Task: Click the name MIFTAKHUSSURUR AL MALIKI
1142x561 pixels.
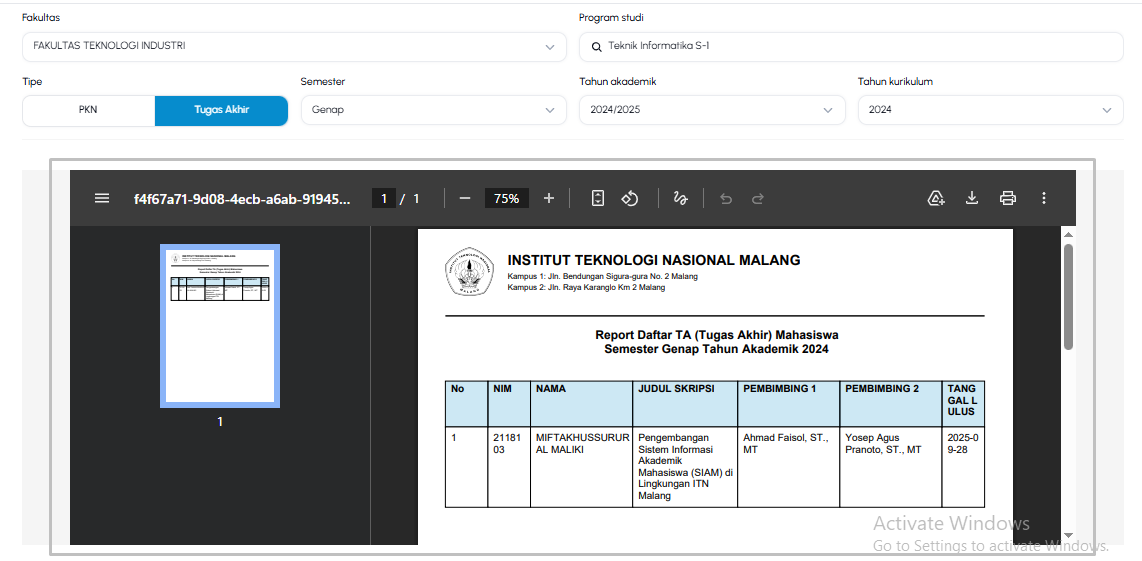Action: pos(583,444)
